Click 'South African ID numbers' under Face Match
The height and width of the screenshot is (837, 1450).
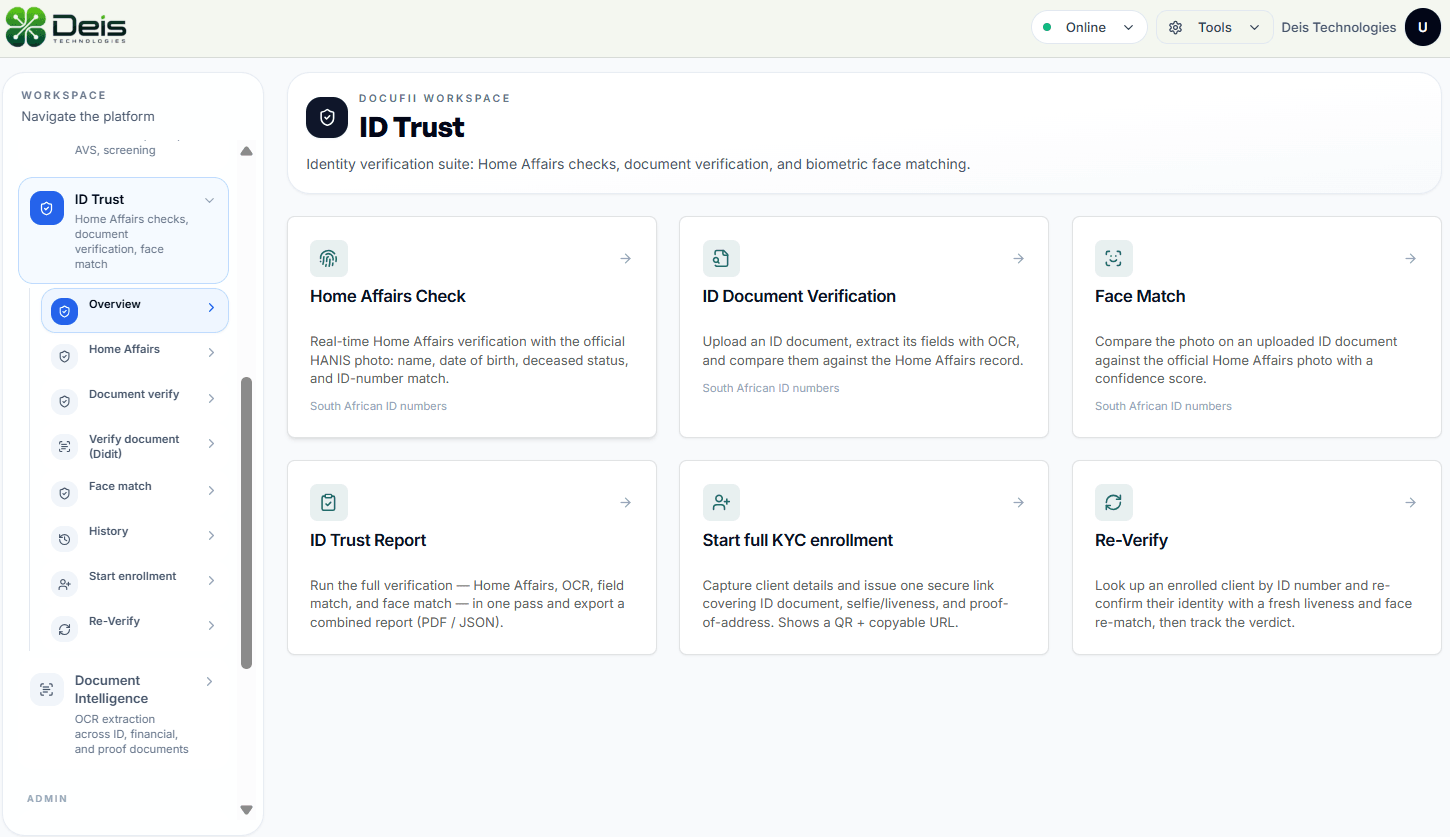point(1163,406)
